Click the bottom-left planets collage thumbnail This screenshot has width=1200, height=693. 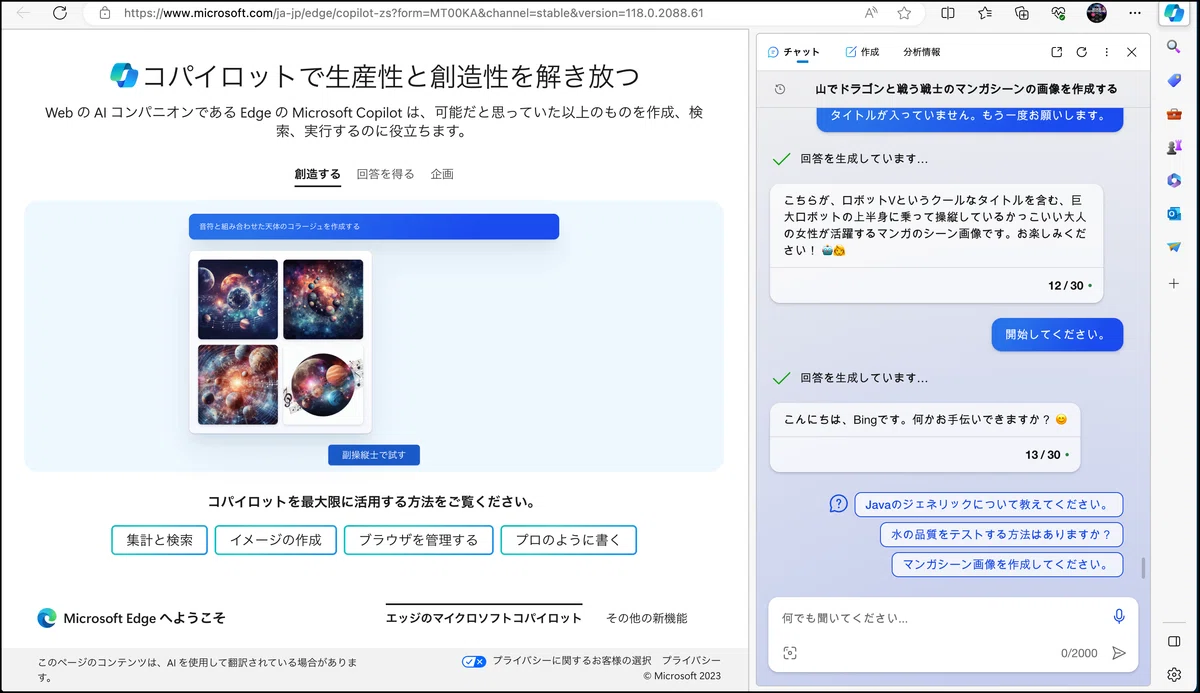pos(238,385)
